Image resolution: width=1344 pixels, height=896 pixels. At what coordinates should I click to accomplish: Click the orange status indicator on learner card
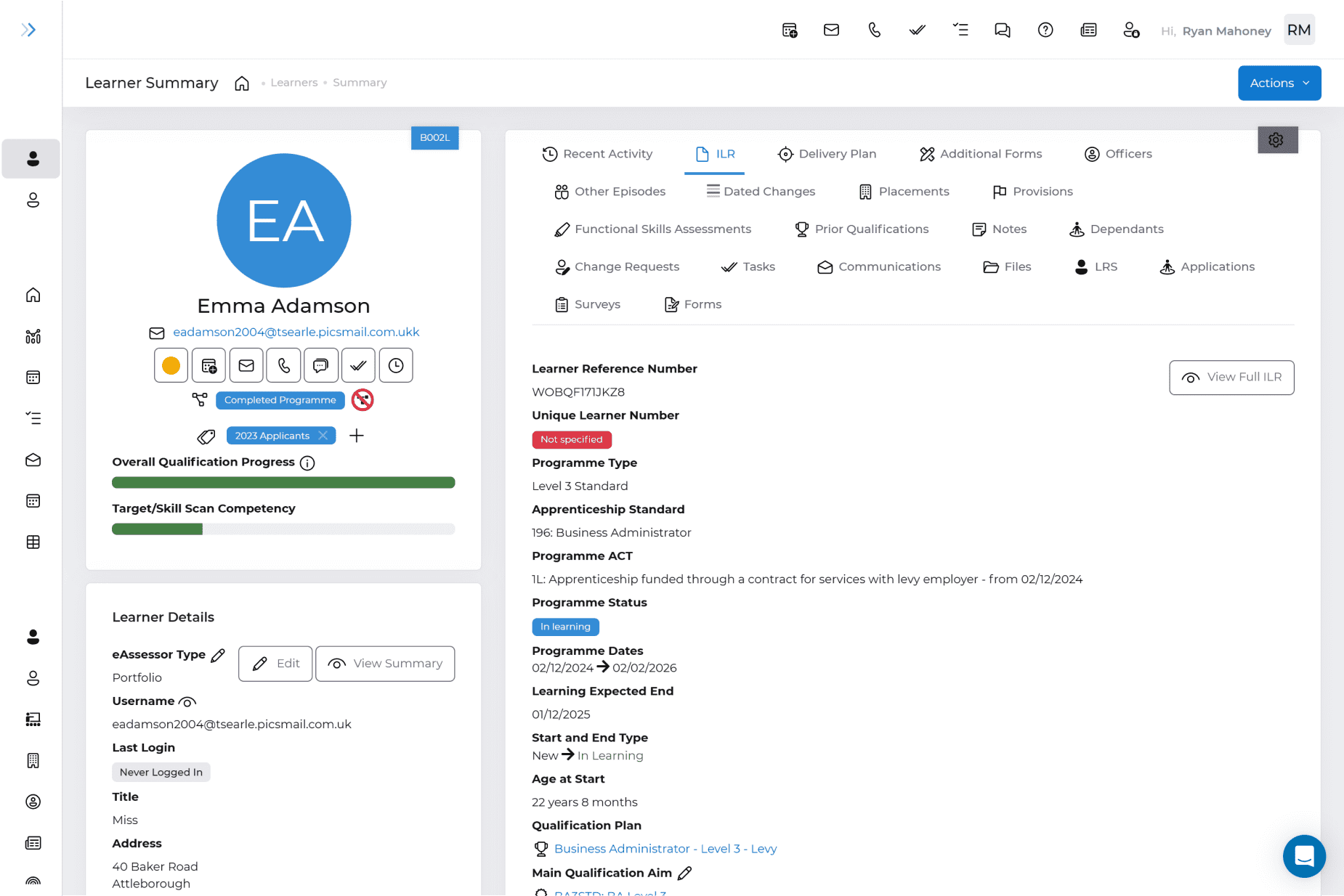tap(170, 365)
